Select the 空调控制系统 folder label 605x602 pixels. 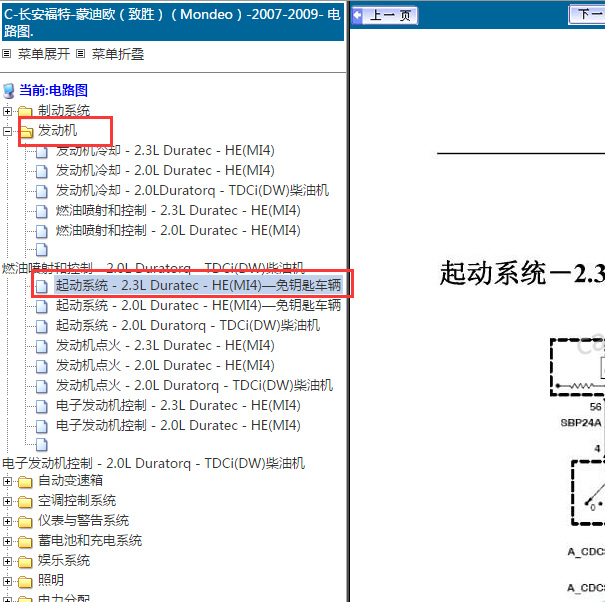click(77, 501)
